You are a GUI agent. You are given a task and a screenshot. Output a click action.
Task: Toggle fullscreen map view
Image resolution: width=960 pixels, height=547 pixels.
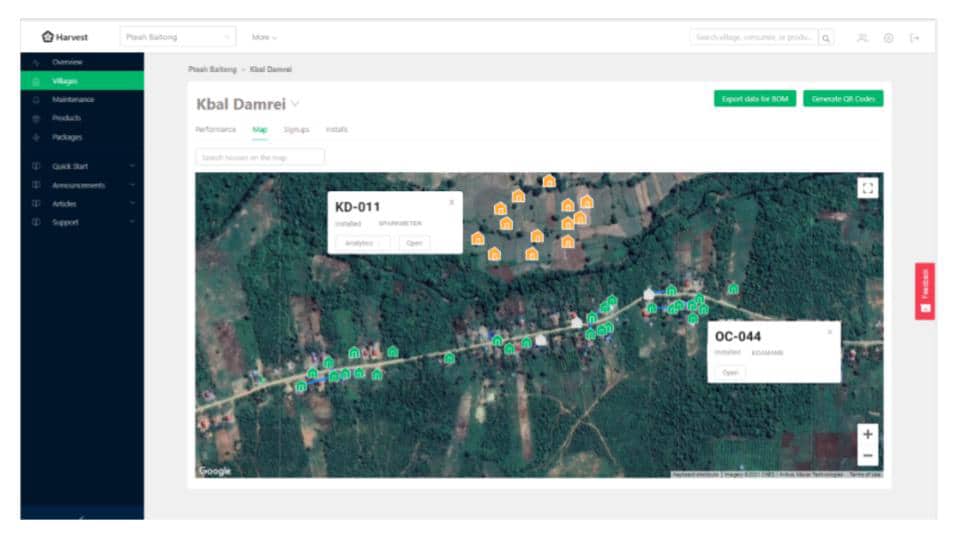click(x=867, y=187)
